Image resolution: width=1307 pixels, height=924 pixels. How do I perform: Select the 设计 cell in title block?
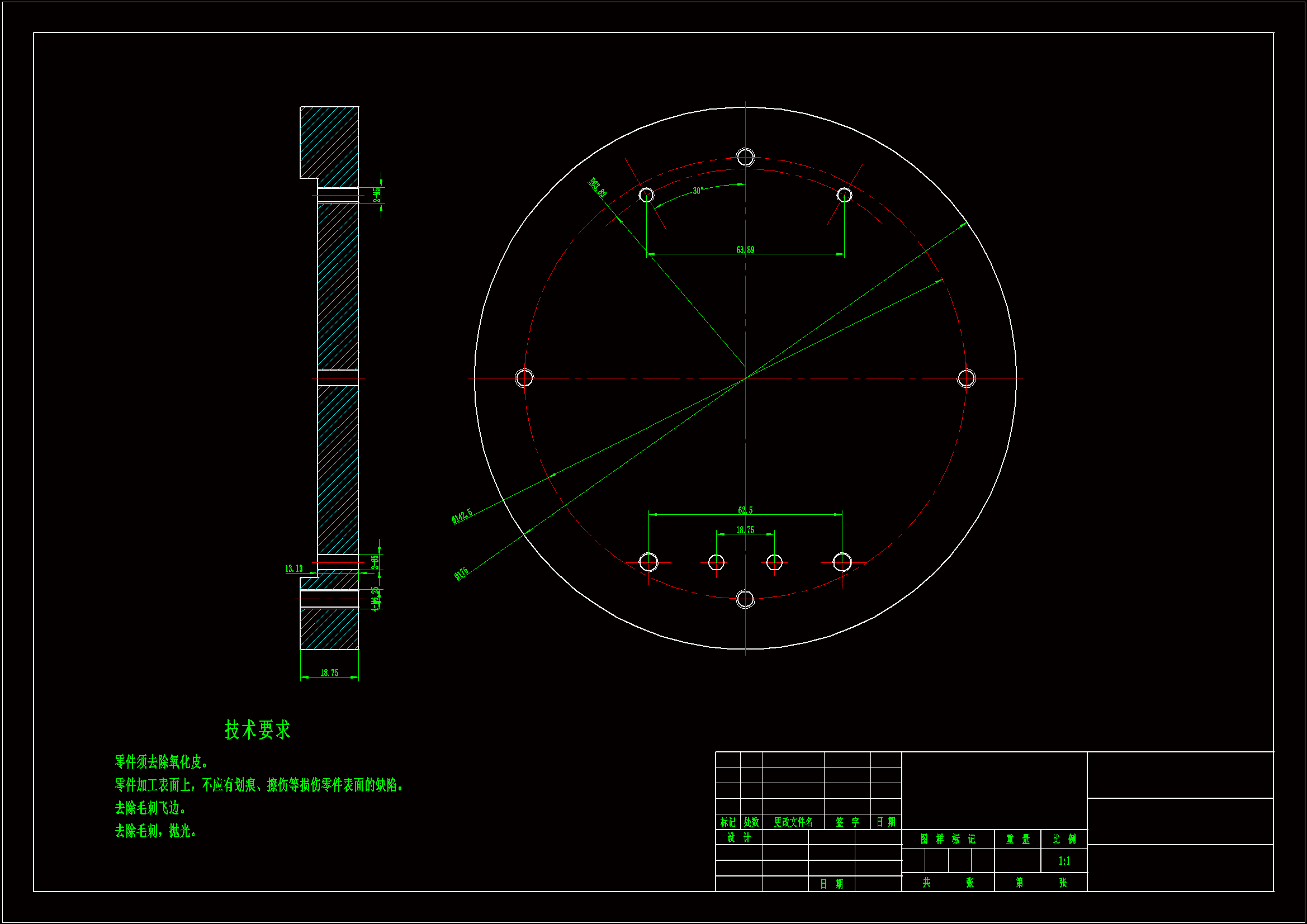739,838
